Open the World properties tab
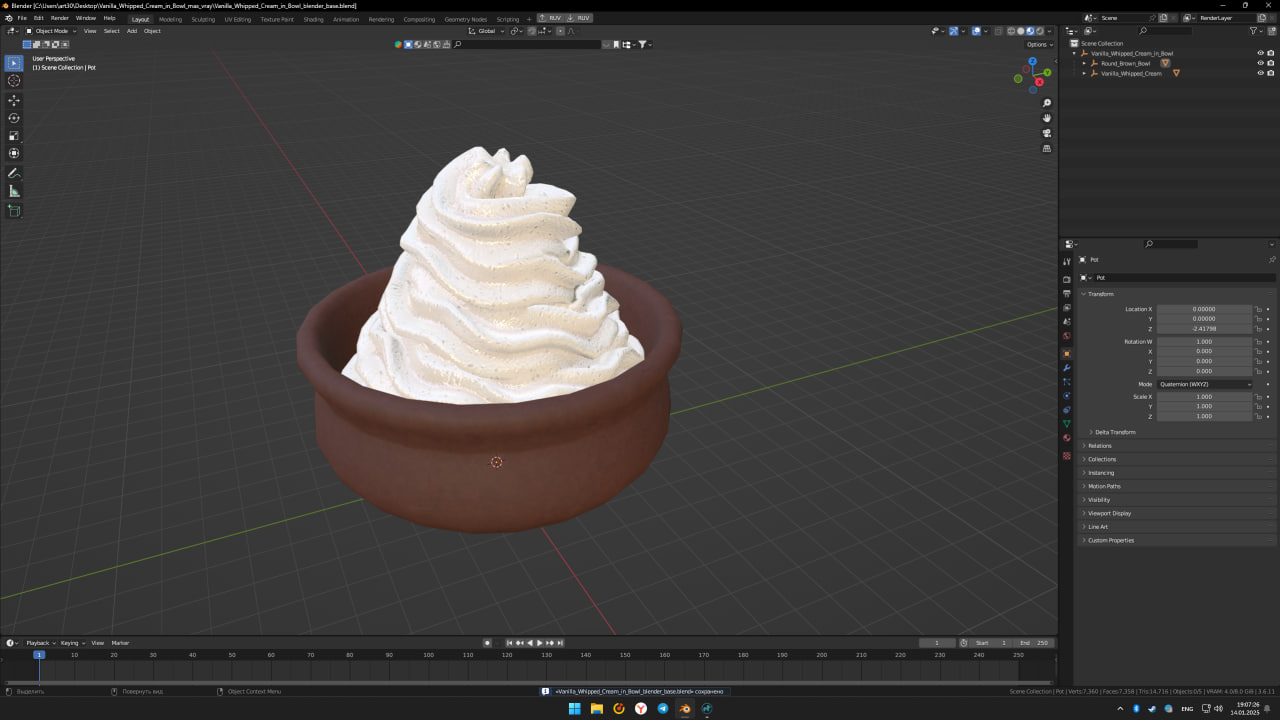The image size is (1280, 720). pos(1067,335)
